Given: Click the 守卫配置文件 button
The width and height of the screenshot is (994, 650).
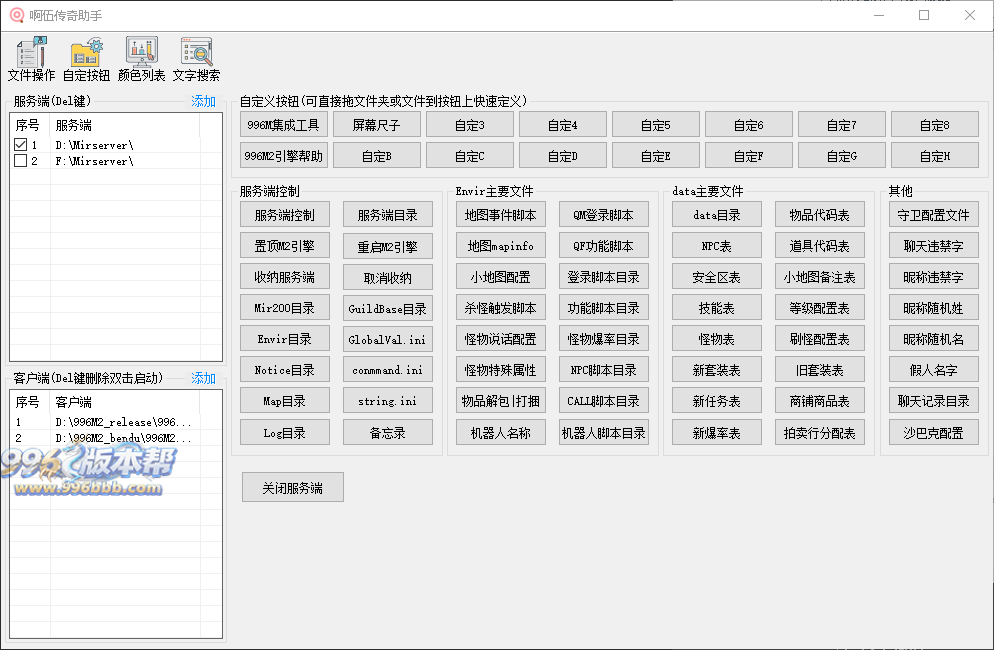Looking at the screenshot, I should tap(933, 215).
